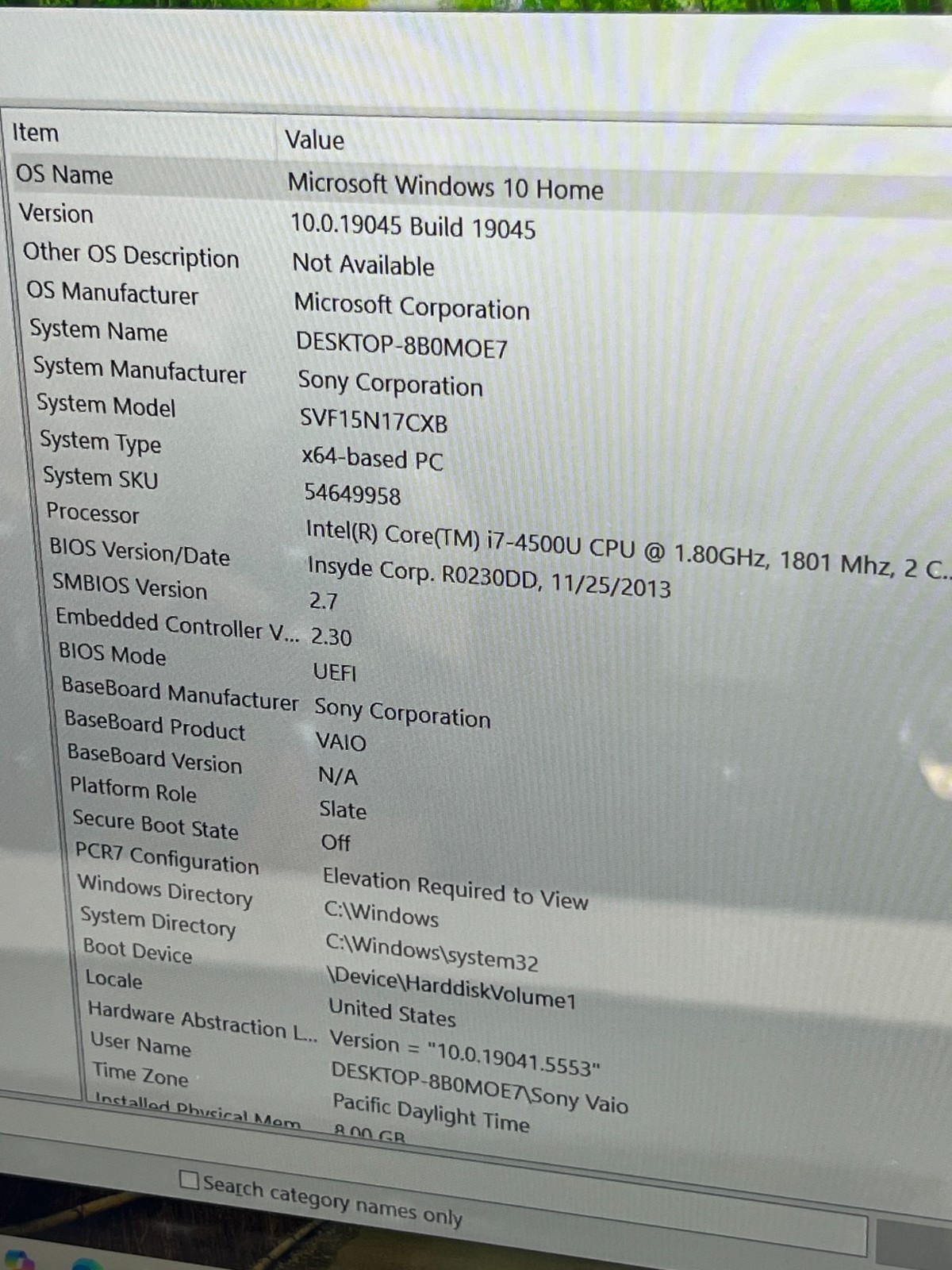Click the Value column header

315,140
